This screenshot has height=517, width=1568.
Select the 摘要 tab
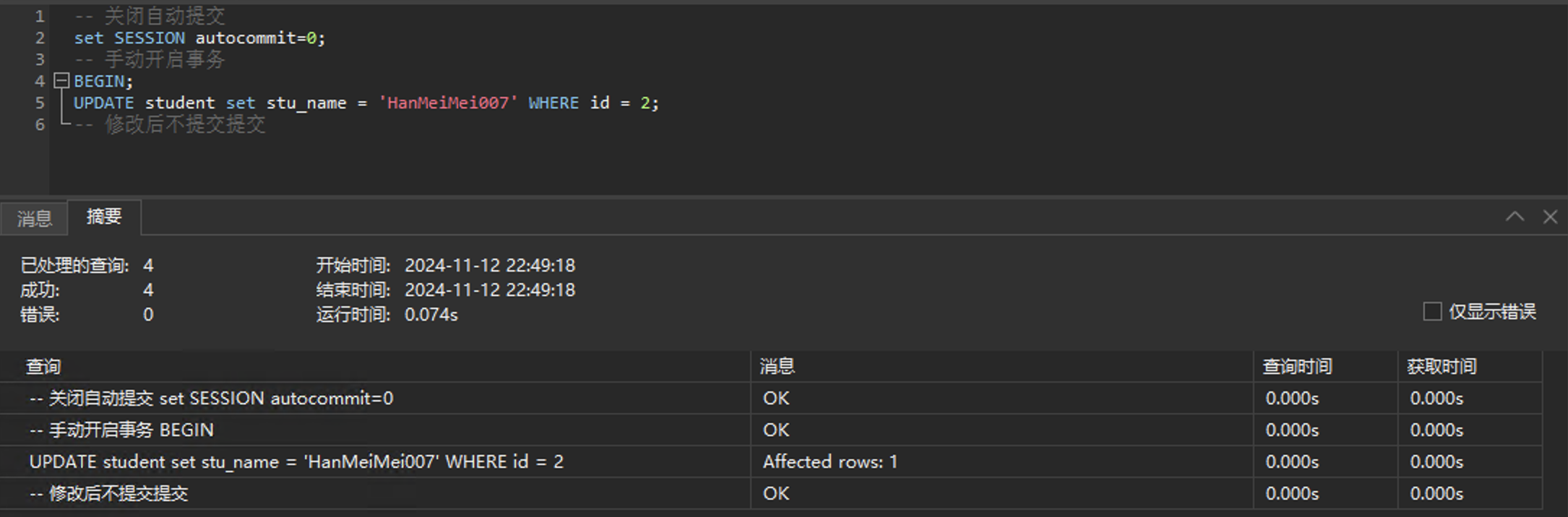pos(104,217)
